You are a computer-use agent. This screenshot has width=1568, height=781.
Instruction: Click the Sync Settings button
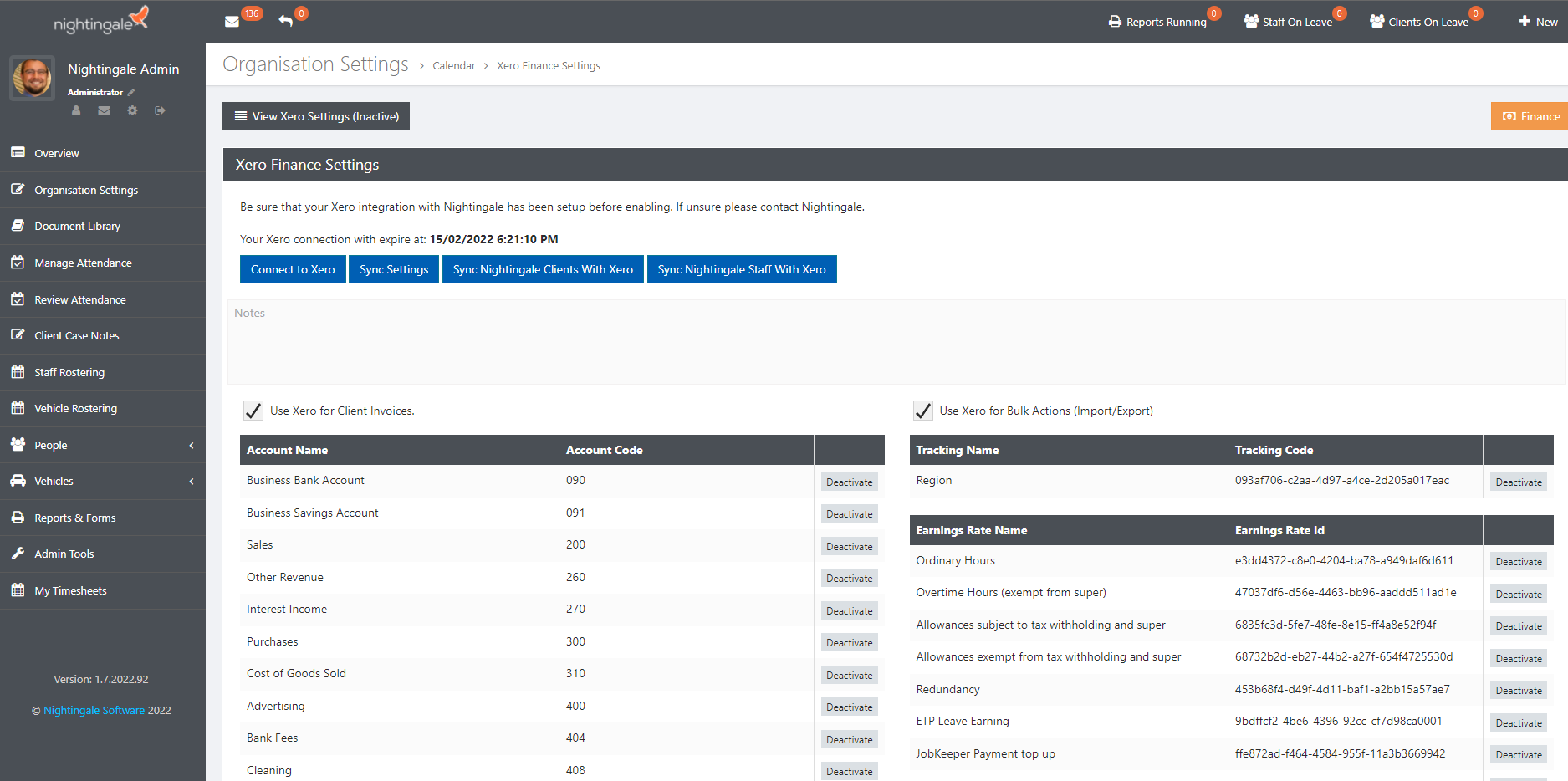[394, 269]
